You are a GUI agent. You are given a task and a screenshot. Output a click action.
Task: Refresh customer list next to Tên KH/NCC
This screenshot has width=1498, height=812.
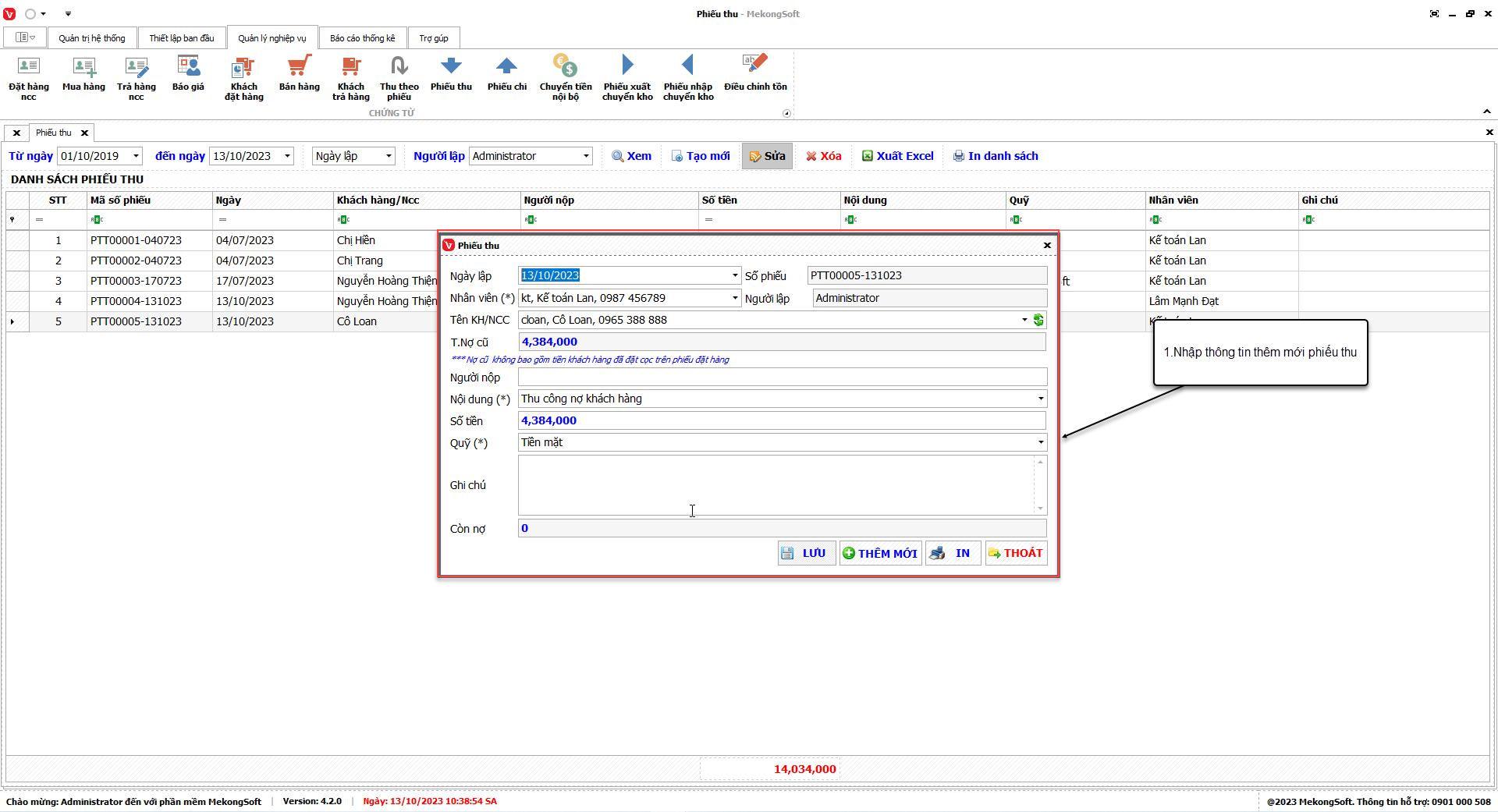coord(1038,320)
